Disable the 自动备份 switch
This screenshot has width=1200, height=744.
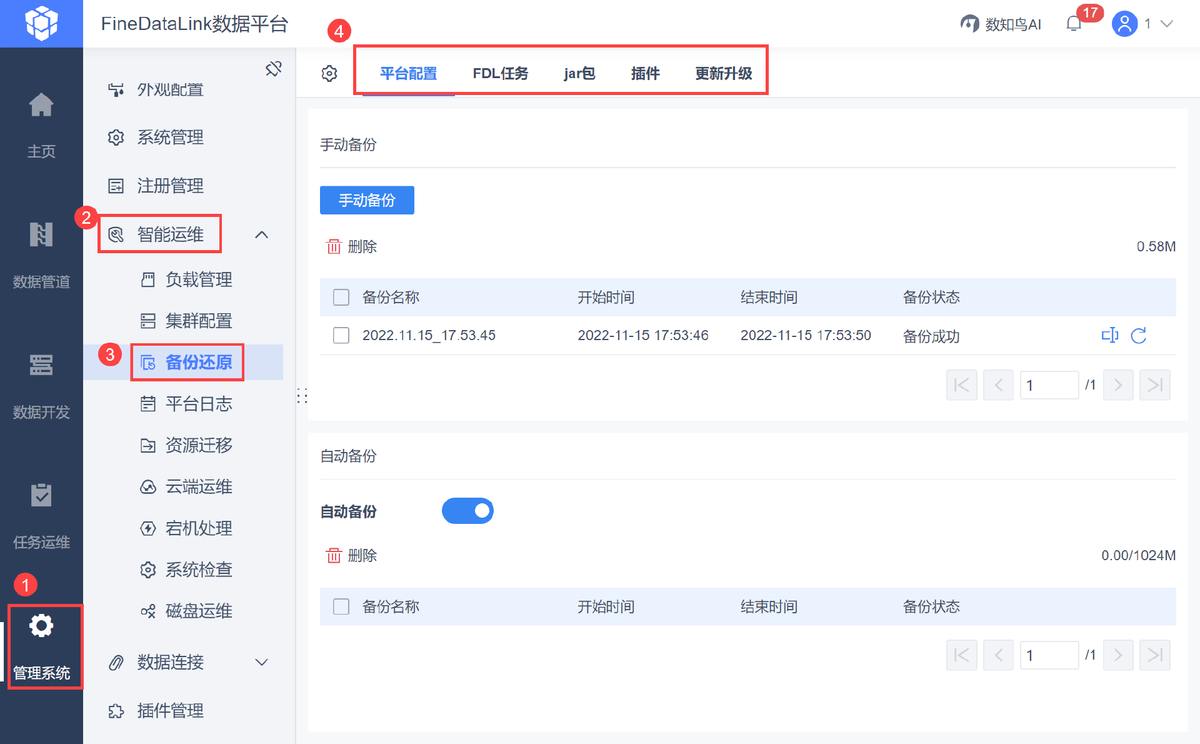(x=467, y=510)
